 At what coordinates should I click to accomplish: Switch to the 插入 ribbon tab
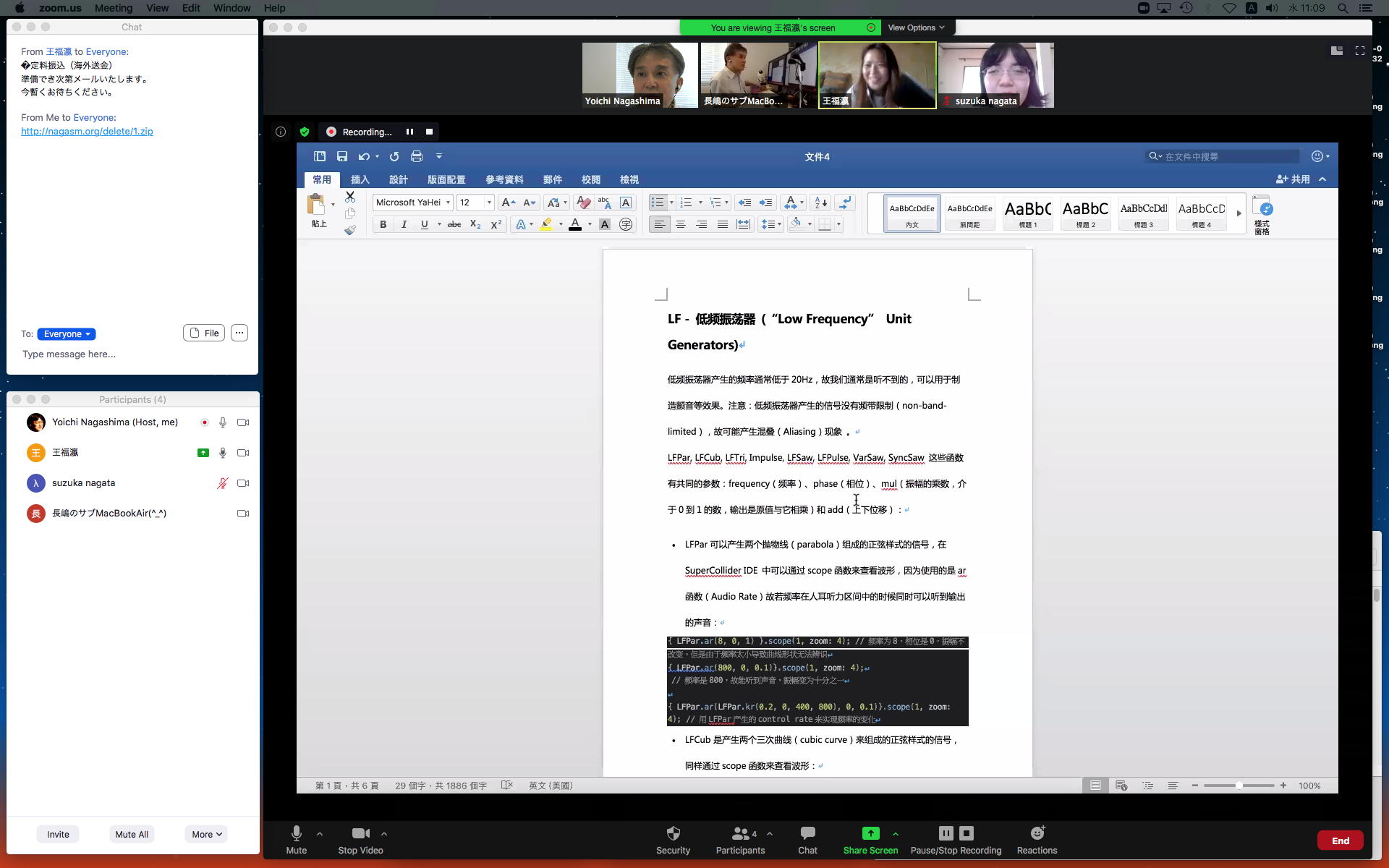pos(360,179)
